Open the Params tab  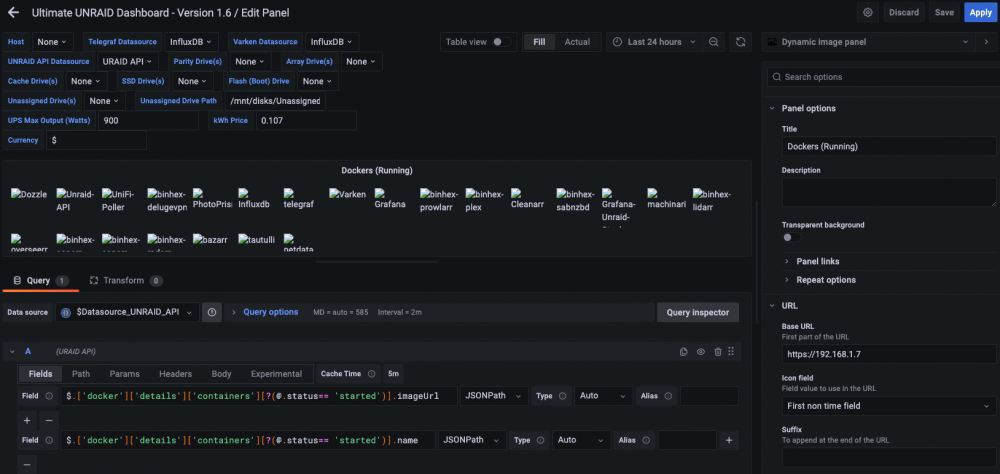124,374
